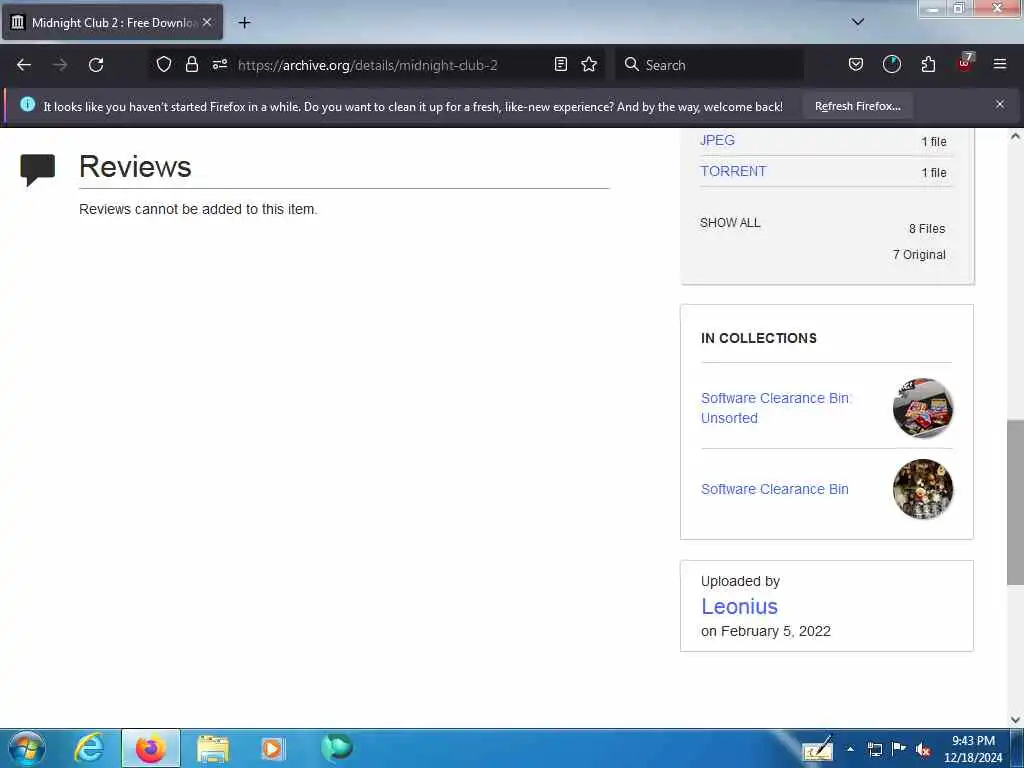Open uploader Leonius profile

click(x=739, y=606)
